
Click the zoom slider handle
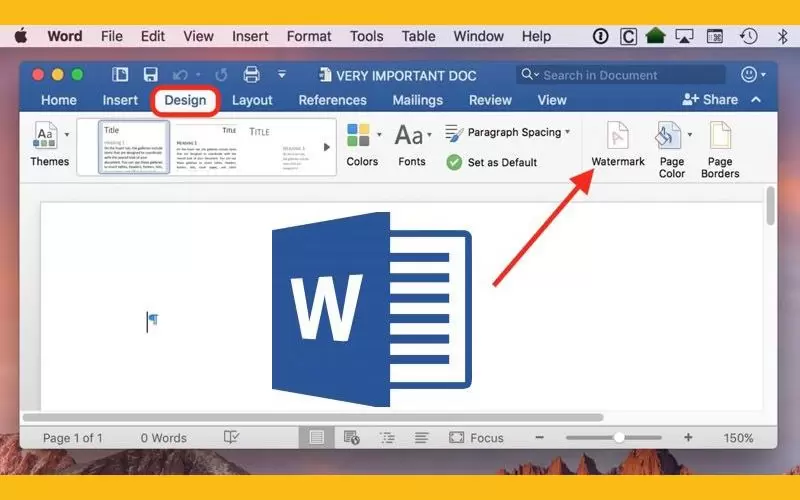(x=619, y=437)
